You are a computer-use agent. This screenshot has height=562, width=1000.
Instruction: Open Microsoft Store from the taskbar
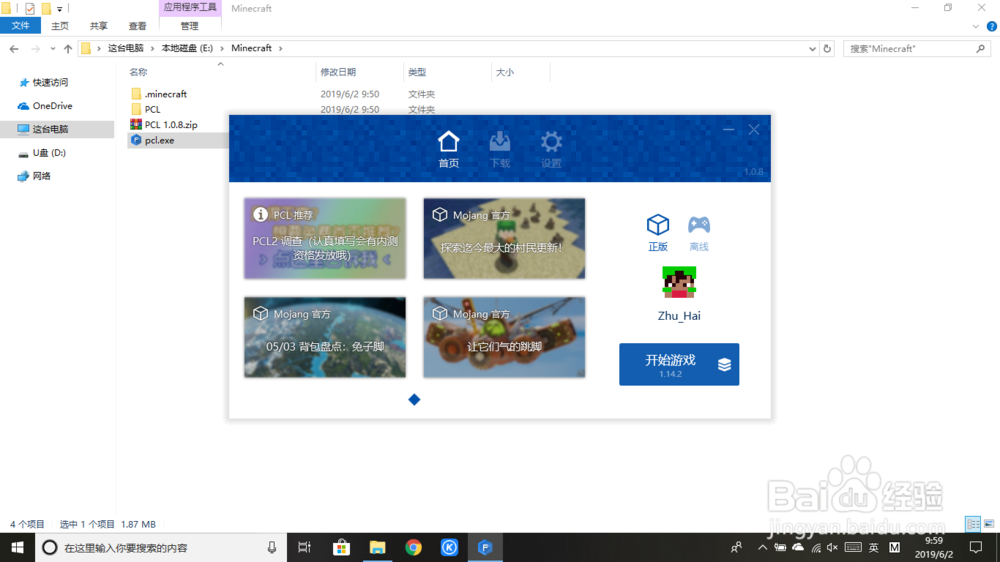tap(341, 547)
